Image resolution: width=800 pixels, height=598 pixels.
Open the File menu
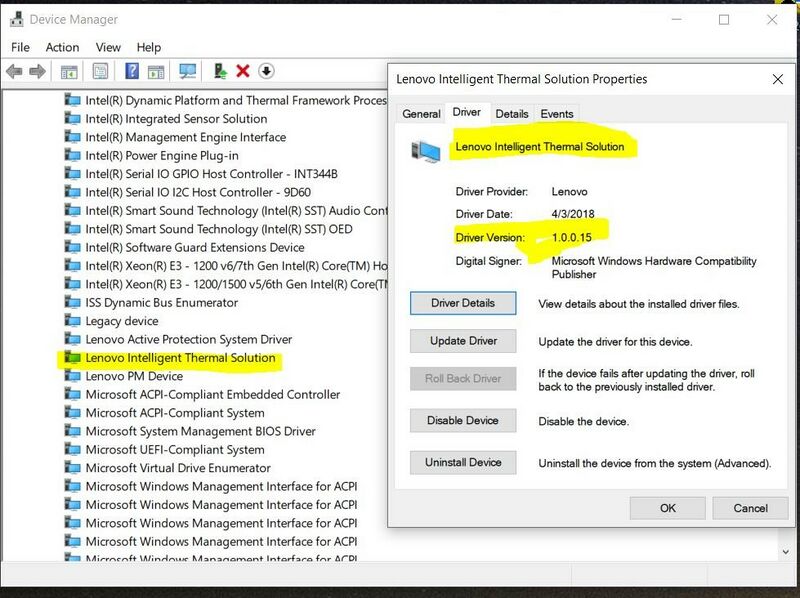point(20,47)
